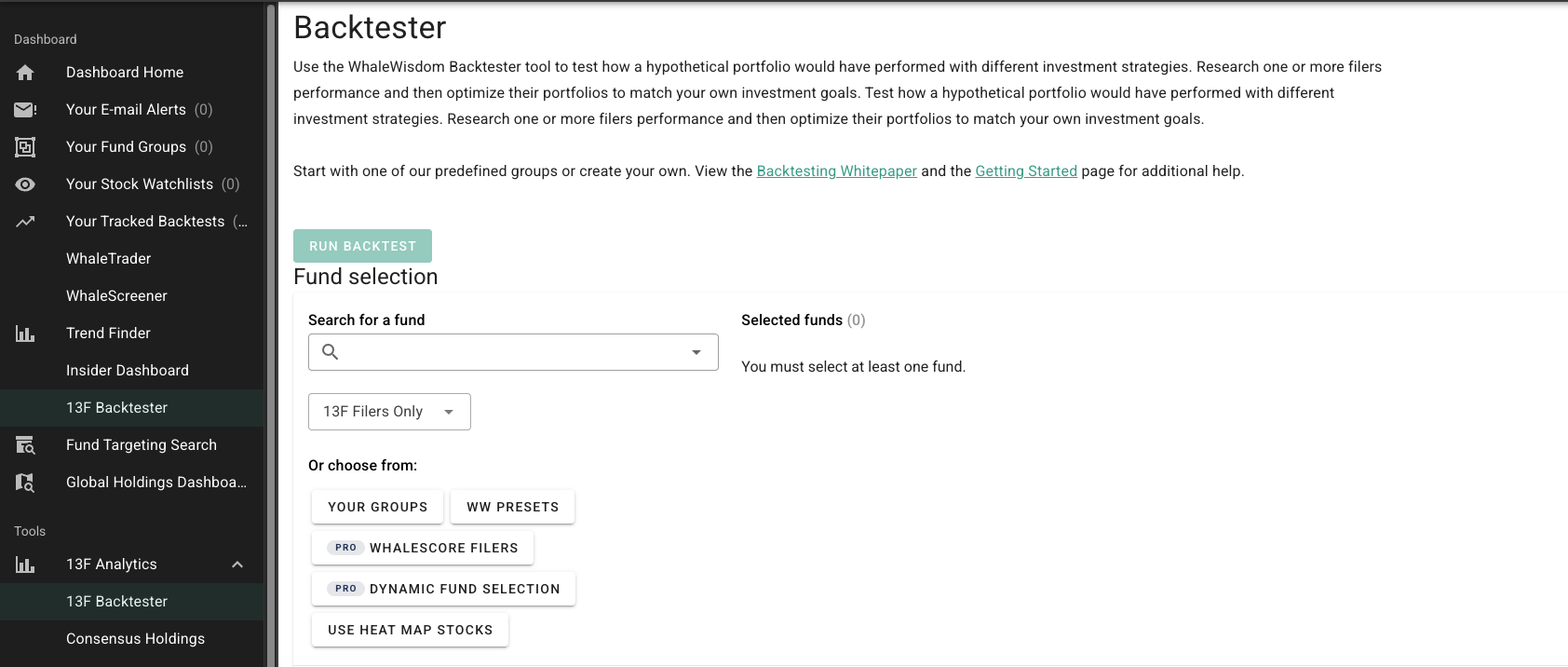Open the E-mail Alerts envelope icon
1568x667 pixels.
[x=25, y=110]
